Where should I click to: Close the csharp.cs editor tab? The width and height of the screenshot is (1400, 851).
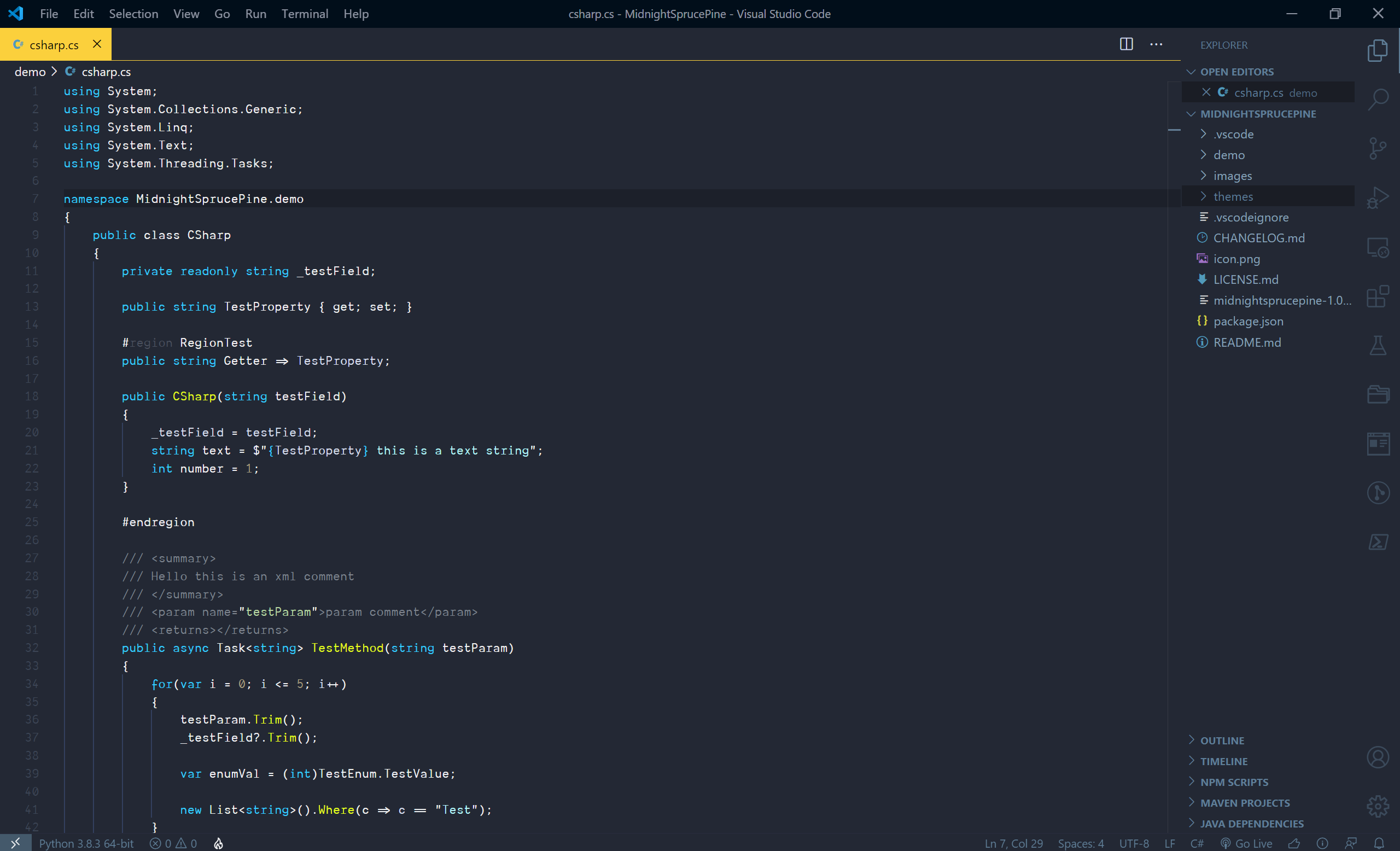(x=97, y=44)
